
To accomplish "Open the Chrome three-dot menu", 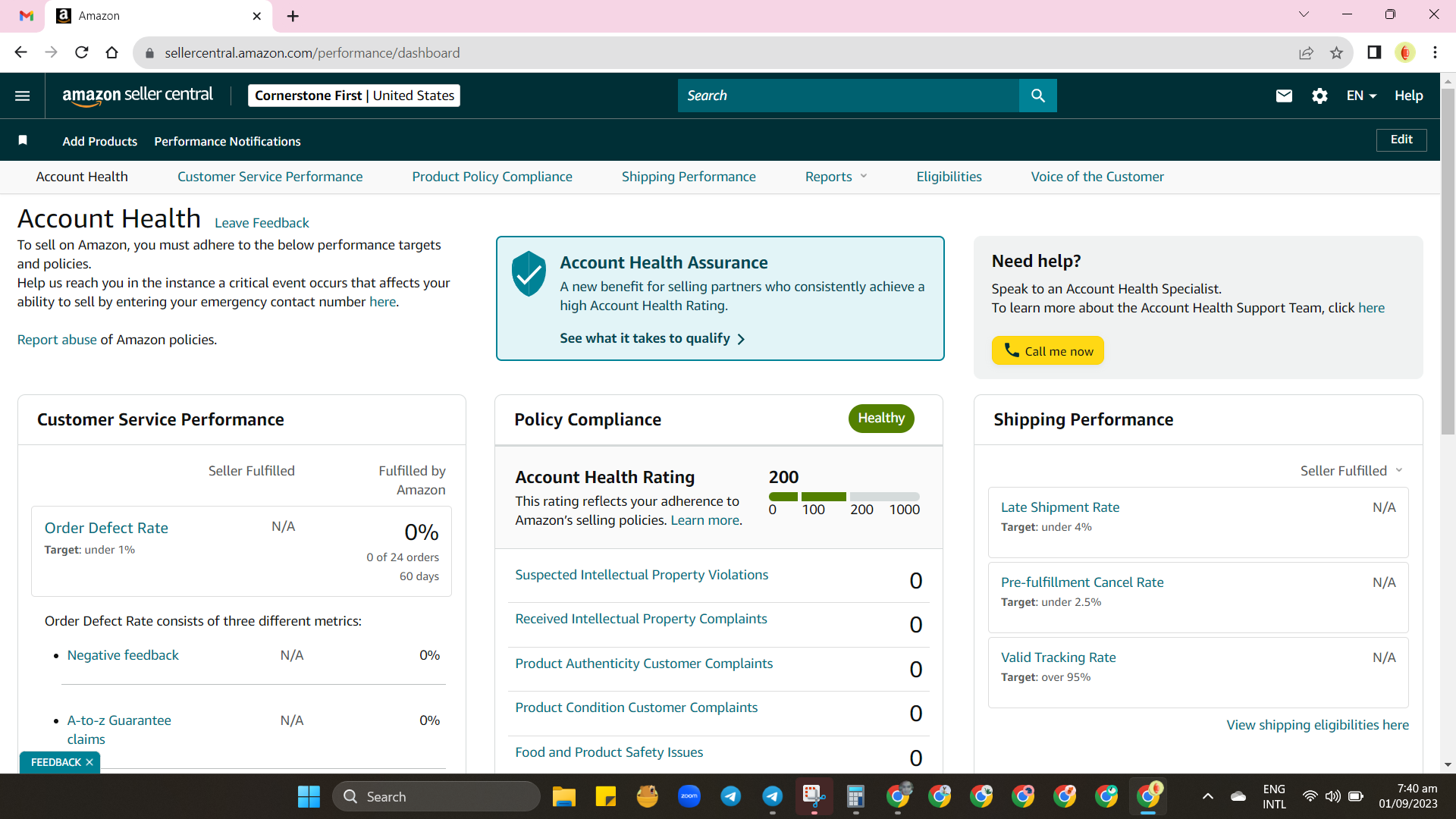I will (1435, 52).
